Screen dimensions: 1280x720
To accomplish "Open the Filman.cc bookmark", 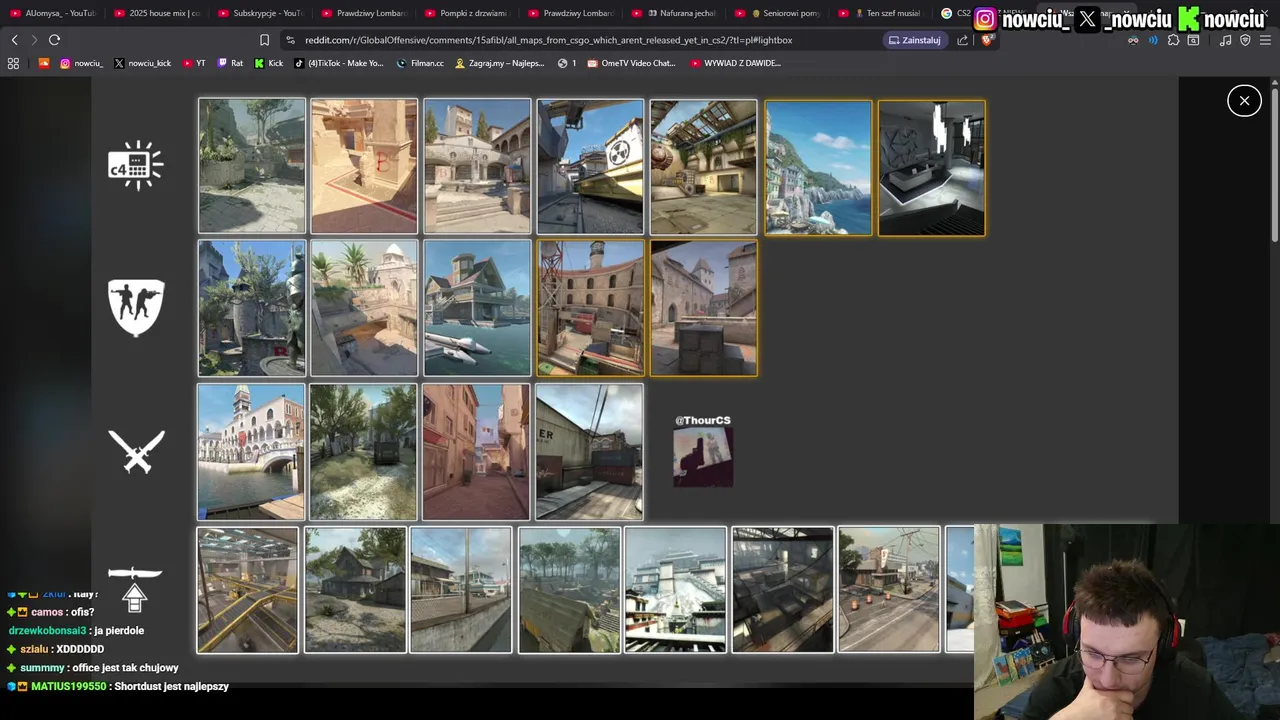I will 420,63.
